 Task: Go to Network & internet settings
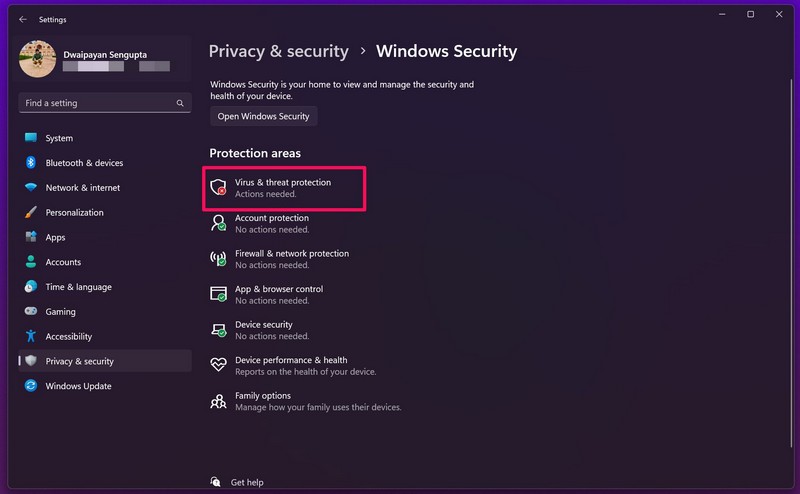pyautogui.click(x=82, y=188)
